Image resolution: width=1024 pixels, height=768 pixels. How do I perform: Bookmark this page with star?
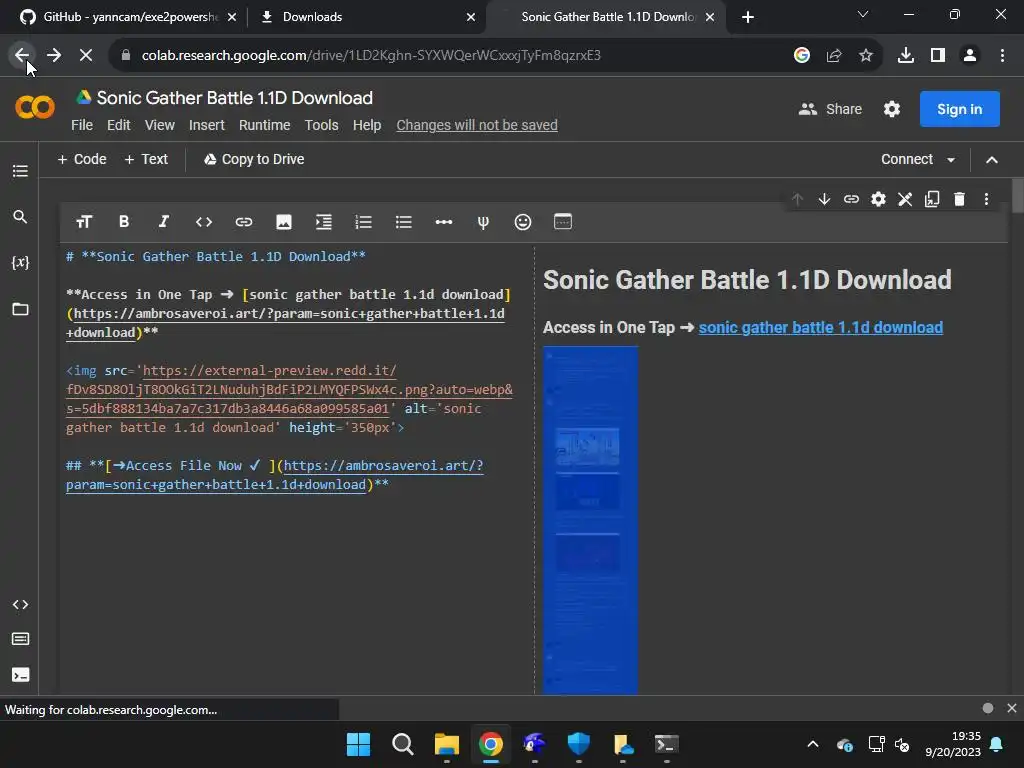[x=866, y=56]
